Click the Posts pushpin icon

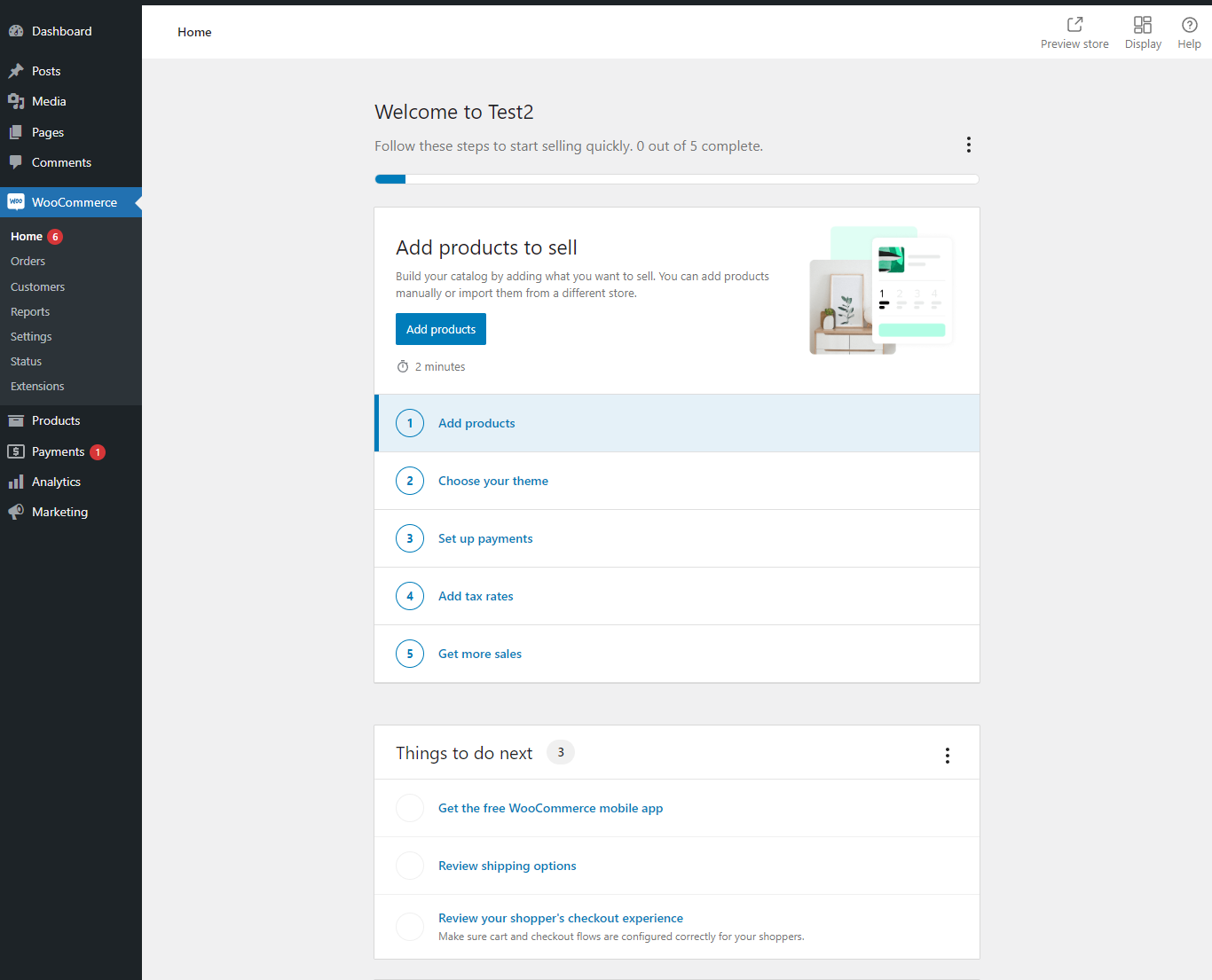pyautogui.click(x=16, y=71)
